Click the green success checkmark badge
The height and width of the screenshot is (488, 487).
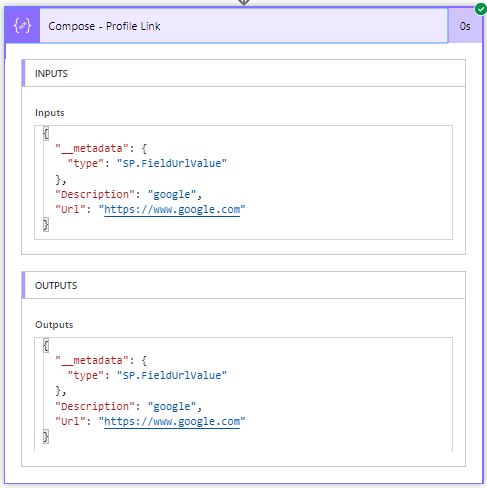tap(480, 9)
